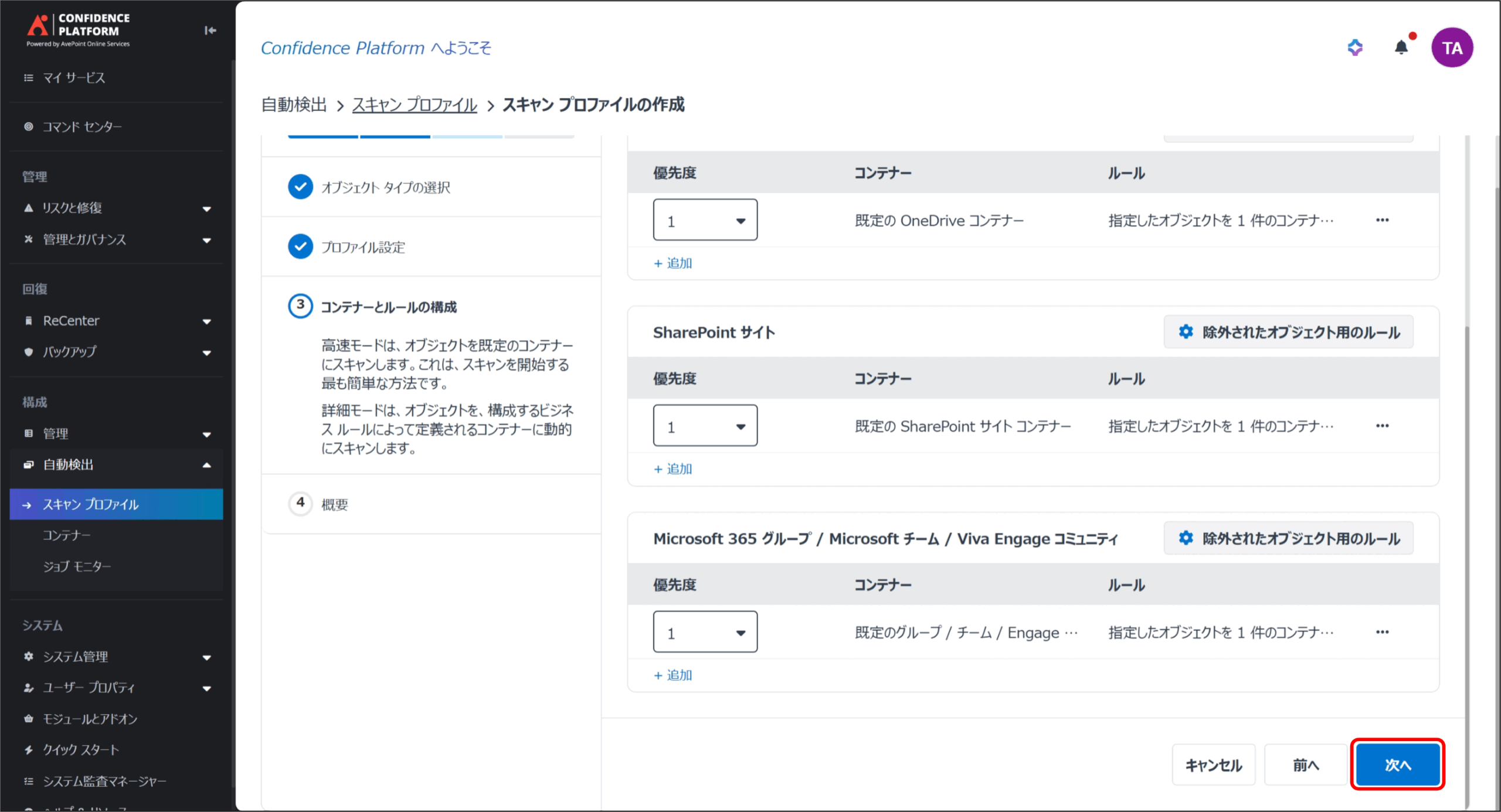Screen dimensions: 1501x812
Task: Open the priority dropdown for OneDrive container
Action: tap(705, 220)
